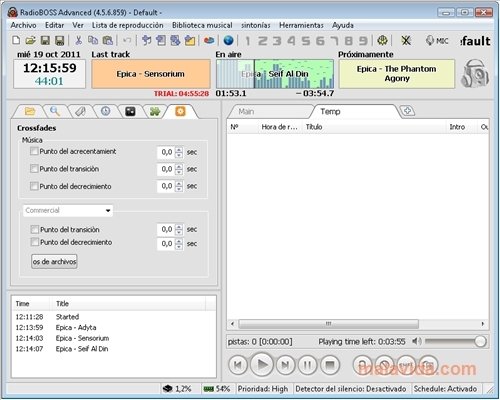This screenshot has width=500, height=400.
Task: Enable Commercial Punto del decrecimiento checkbox
Action: point(34,242)
